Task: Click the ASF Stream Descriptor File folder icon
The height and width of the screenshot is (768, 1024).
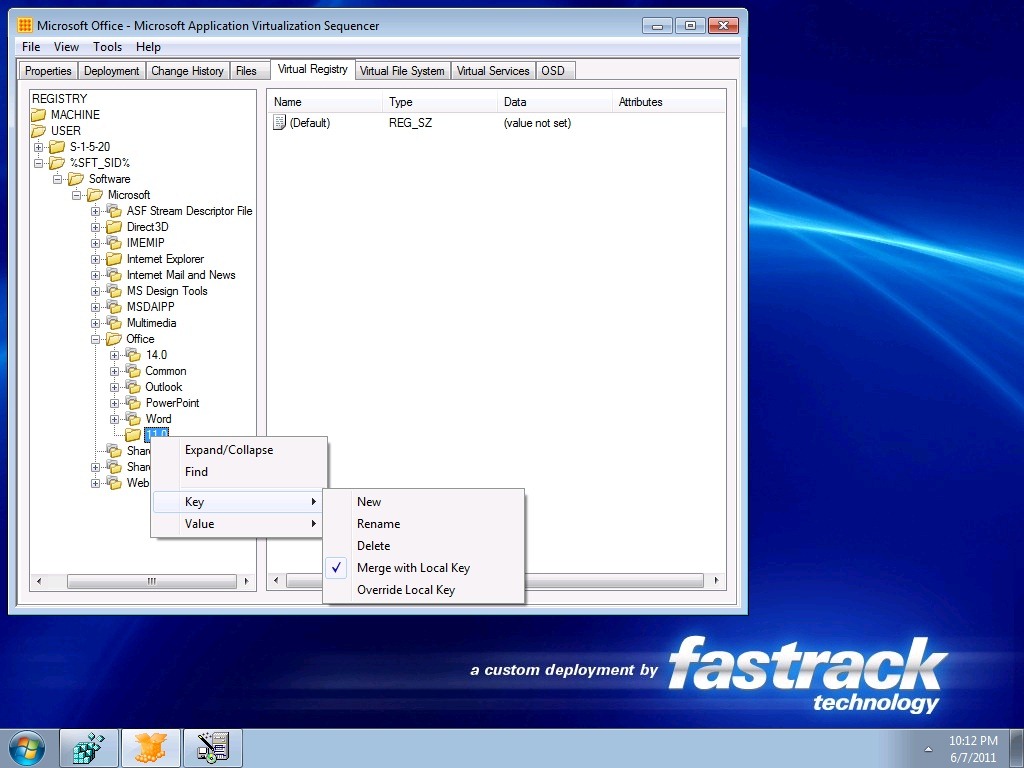Action: pos(114,211)
